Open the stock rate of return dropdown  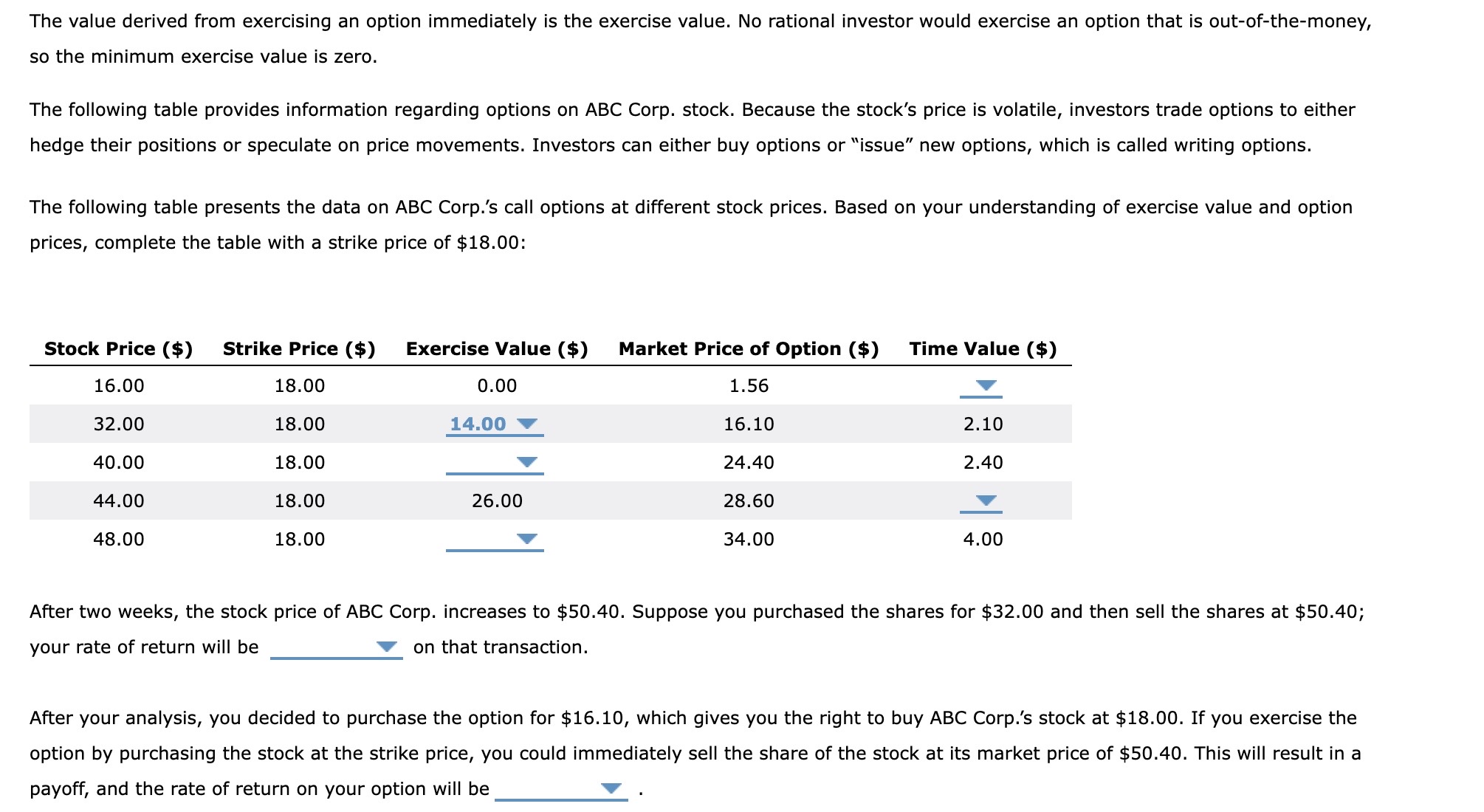pyautogui.click(x=337, y=647)
